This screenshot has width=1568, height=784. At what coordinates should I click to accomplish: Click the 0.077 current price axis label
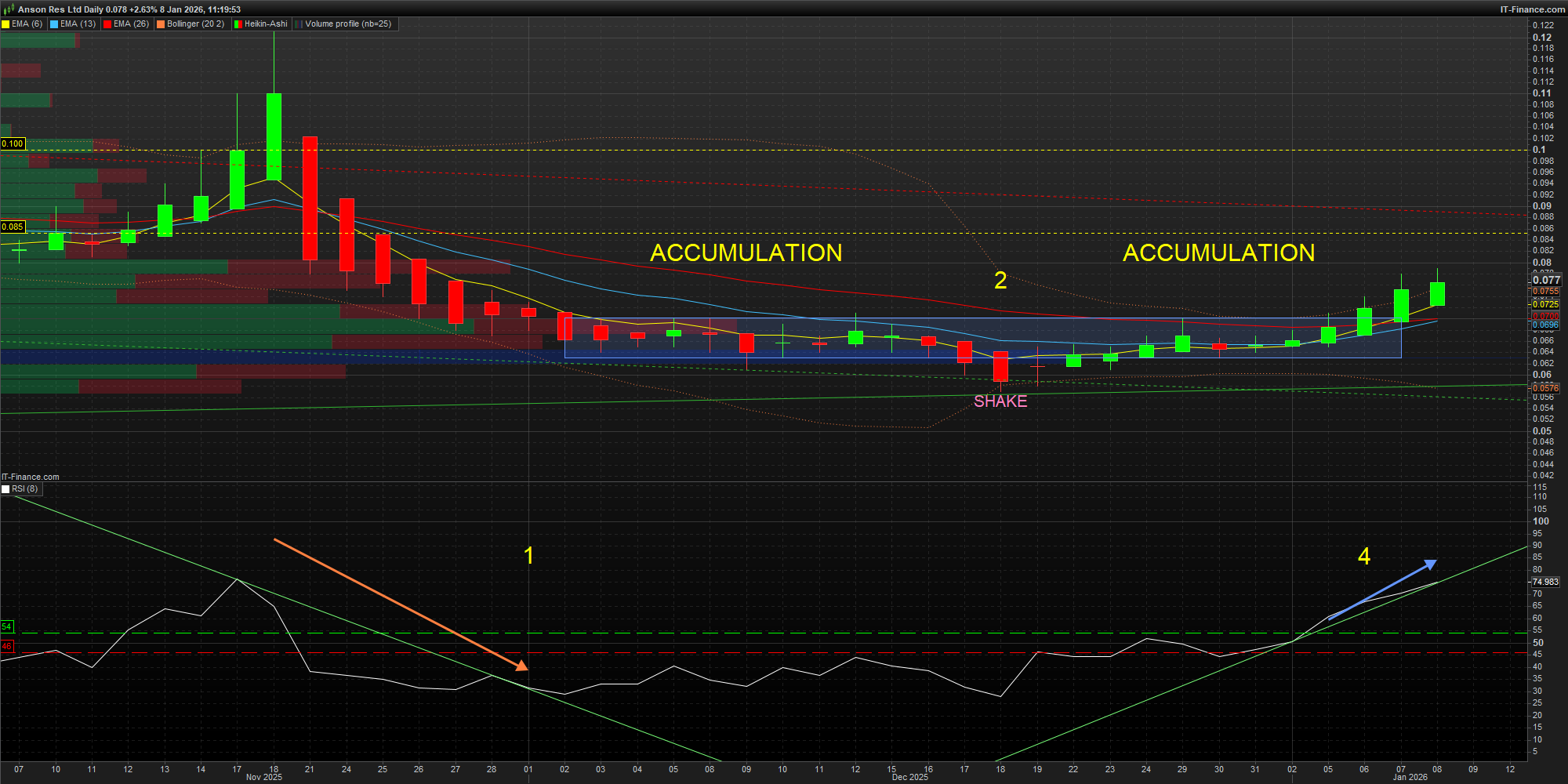point(1545,280)
